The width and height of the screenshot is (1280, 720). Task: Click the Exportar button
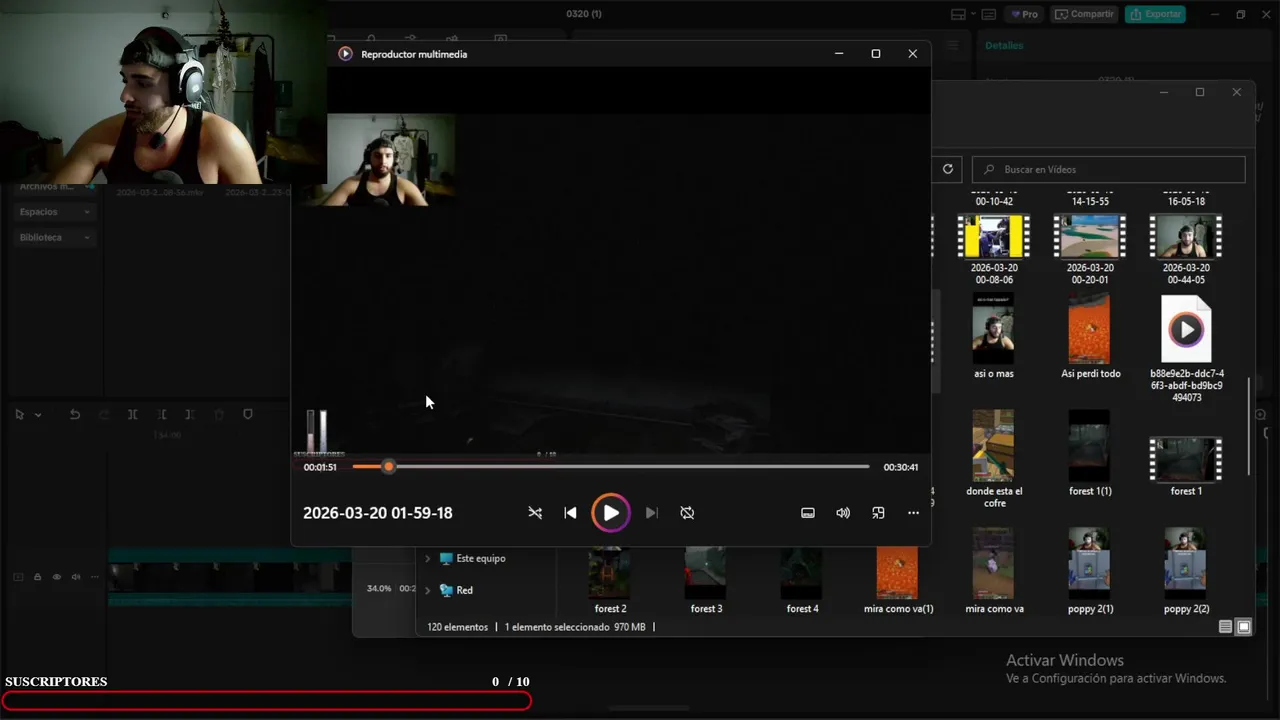(1155, 14)
